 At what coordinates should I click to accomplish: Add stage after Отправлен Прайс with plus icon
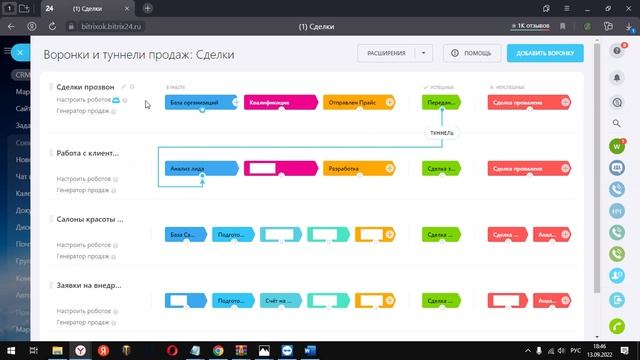pos(390,102)
